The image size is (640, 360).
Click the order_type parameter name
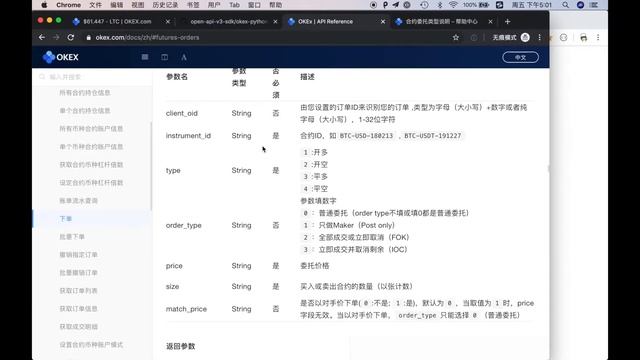[184, 225]
